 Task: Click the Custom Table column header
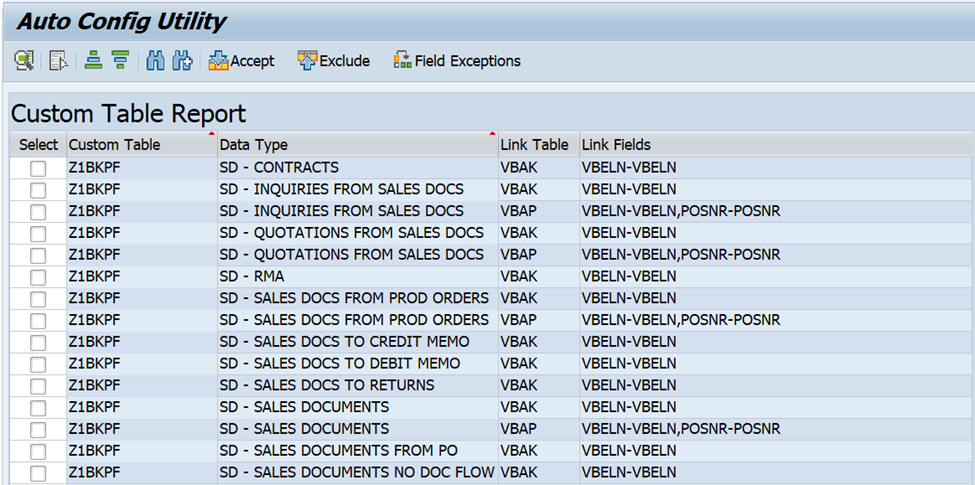pyautogui.click(x=114, y=145)
